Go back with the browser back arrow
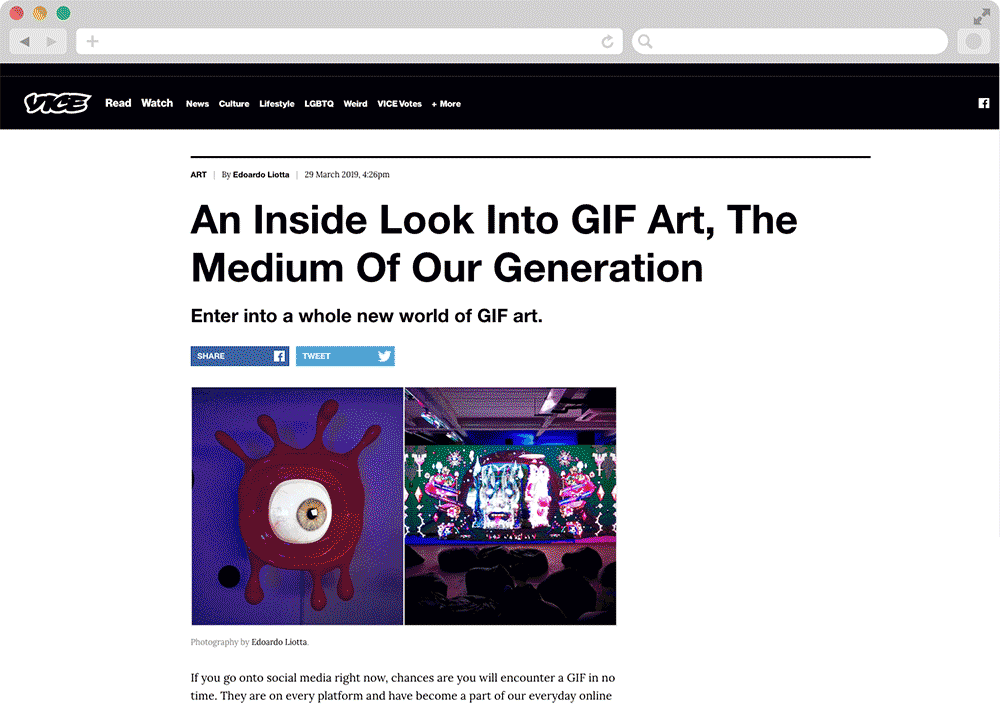Image resolution: width=1000 pixels, height=707 pixels. click(24, 41)
